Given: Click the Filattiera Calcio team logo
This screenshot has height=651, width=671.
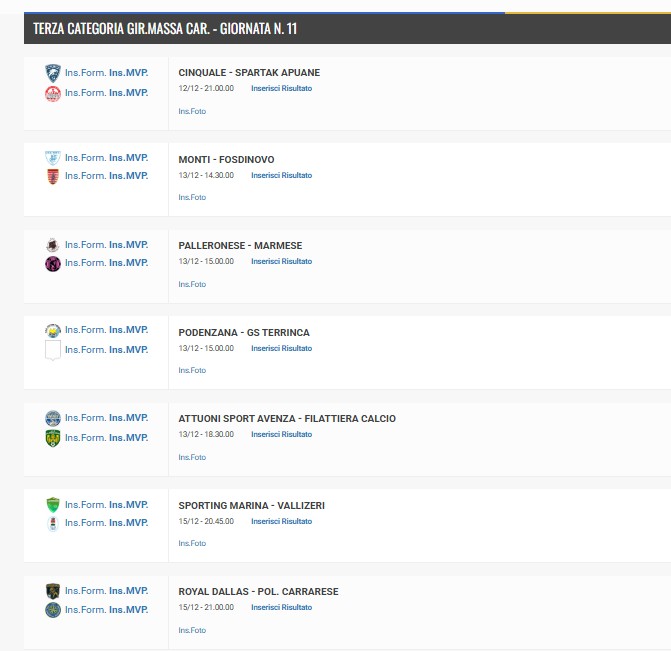Looking at the screenshot, I should coord(53,438).
